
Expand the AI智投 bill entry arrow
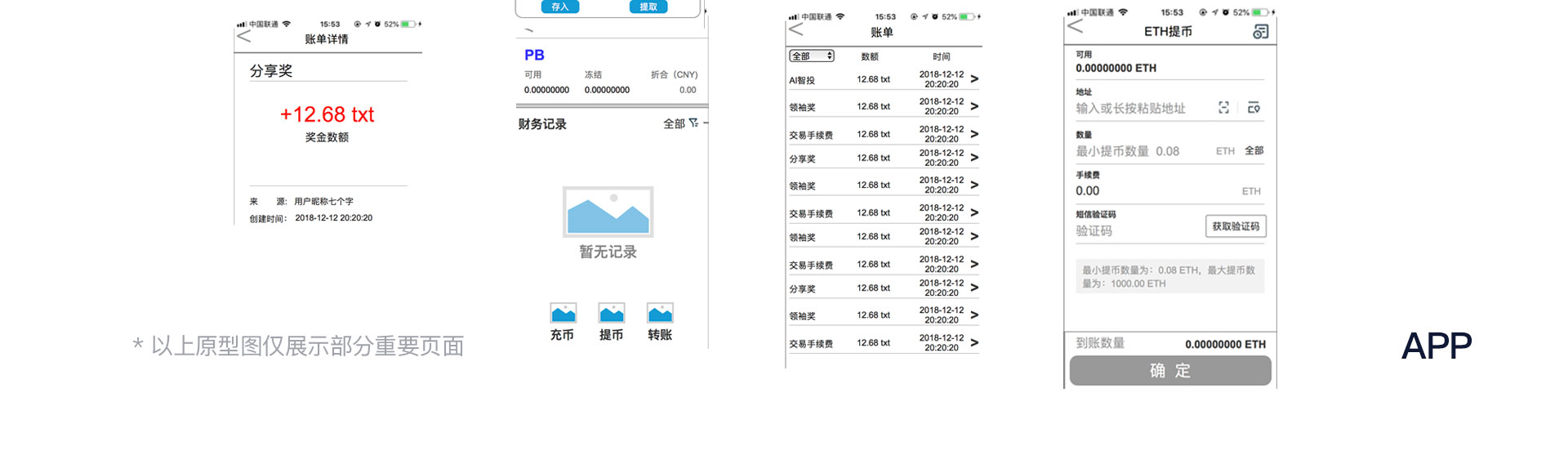pyautogui.click(x=974, y=79)
